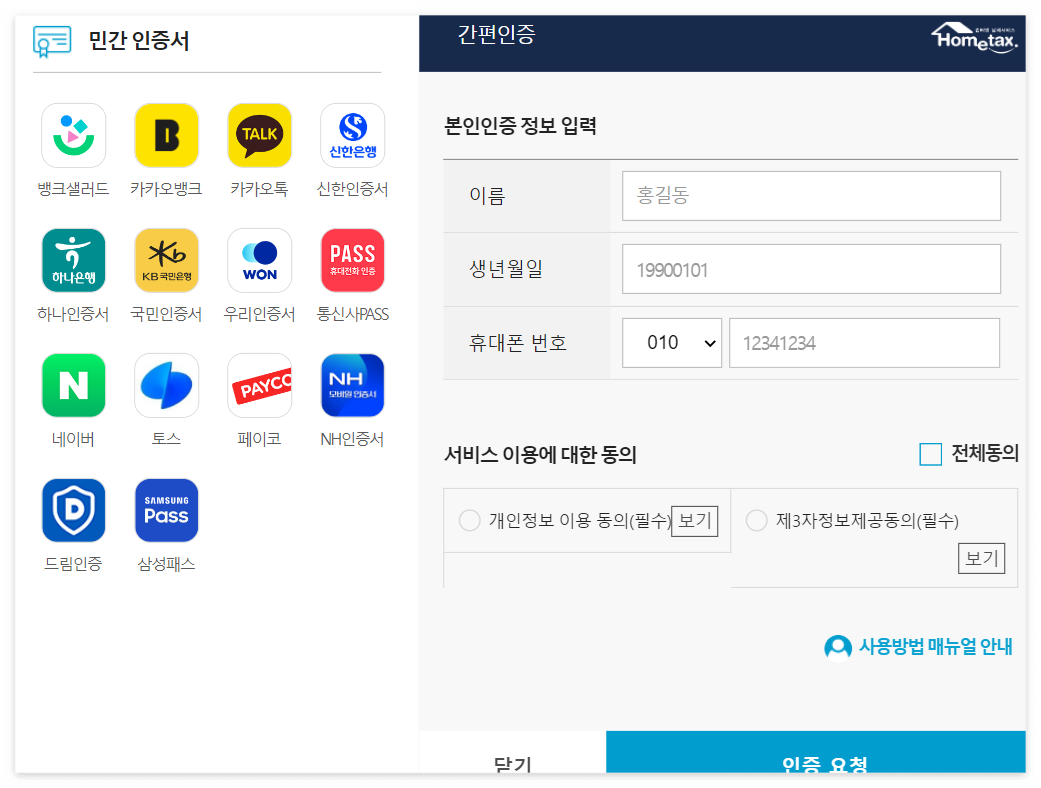Screen dimensions: 1041x788
Task: Click the 네이버 text label
Action: tap(73, 439)
